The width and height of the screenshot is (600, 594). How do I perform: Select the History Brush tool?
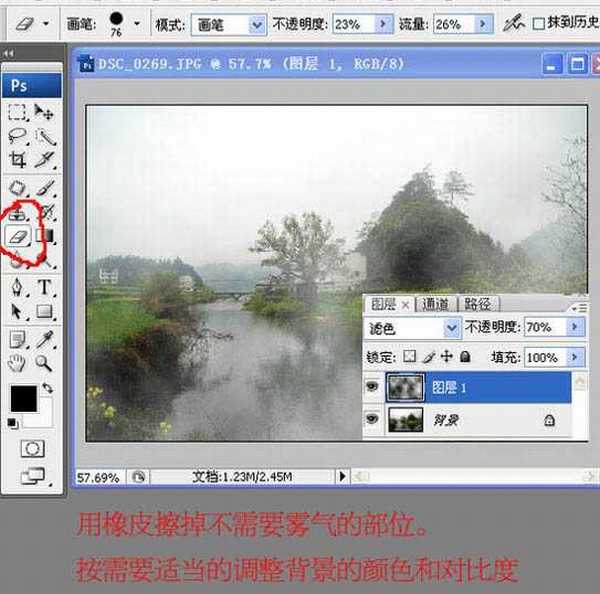point(47,212)
